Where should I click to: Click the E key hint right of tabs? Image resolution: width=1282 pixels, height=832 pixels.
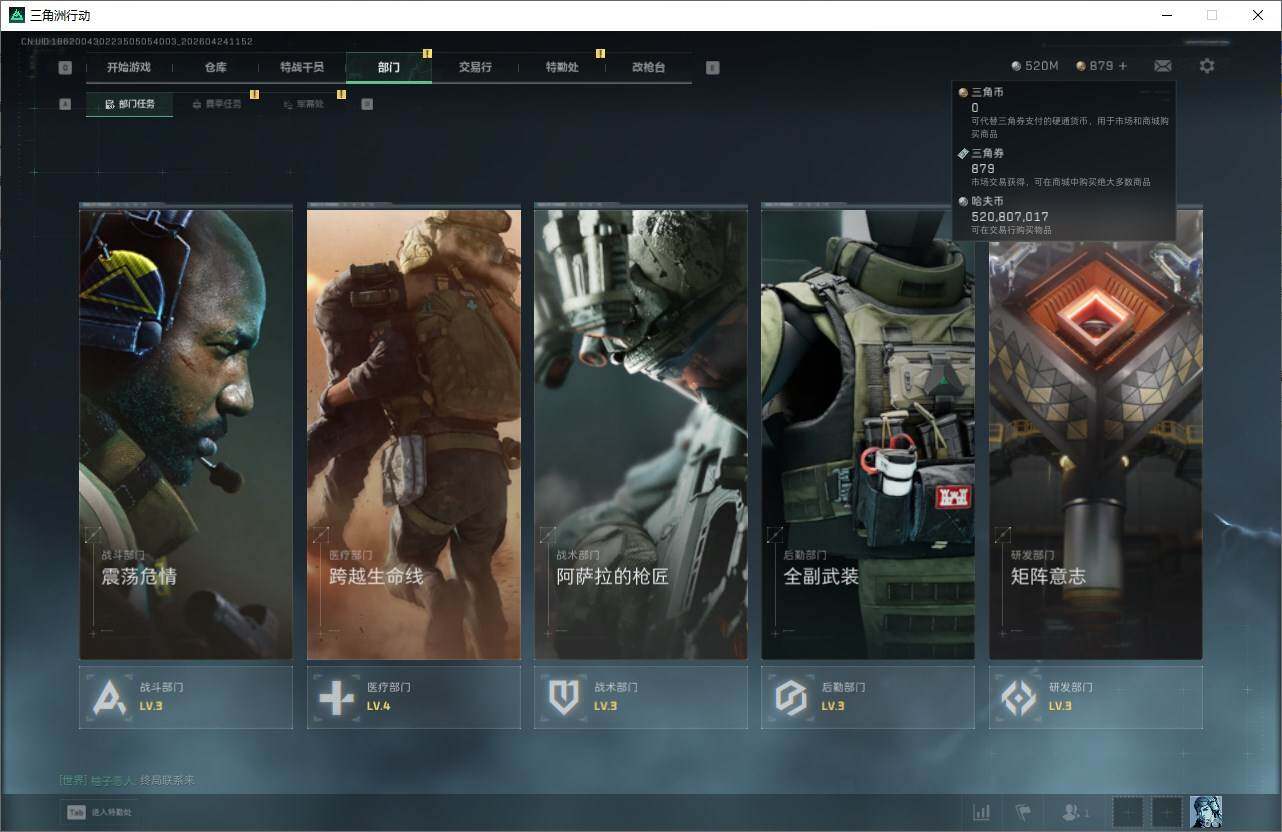712,68
